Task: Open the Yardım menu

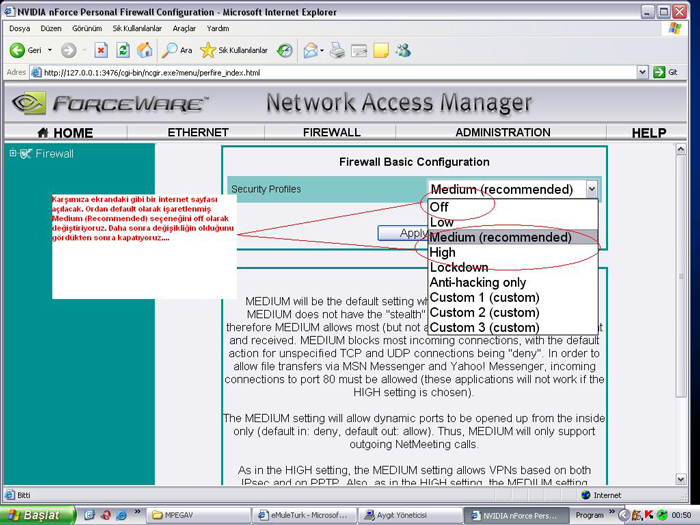Action: (218, 29)
